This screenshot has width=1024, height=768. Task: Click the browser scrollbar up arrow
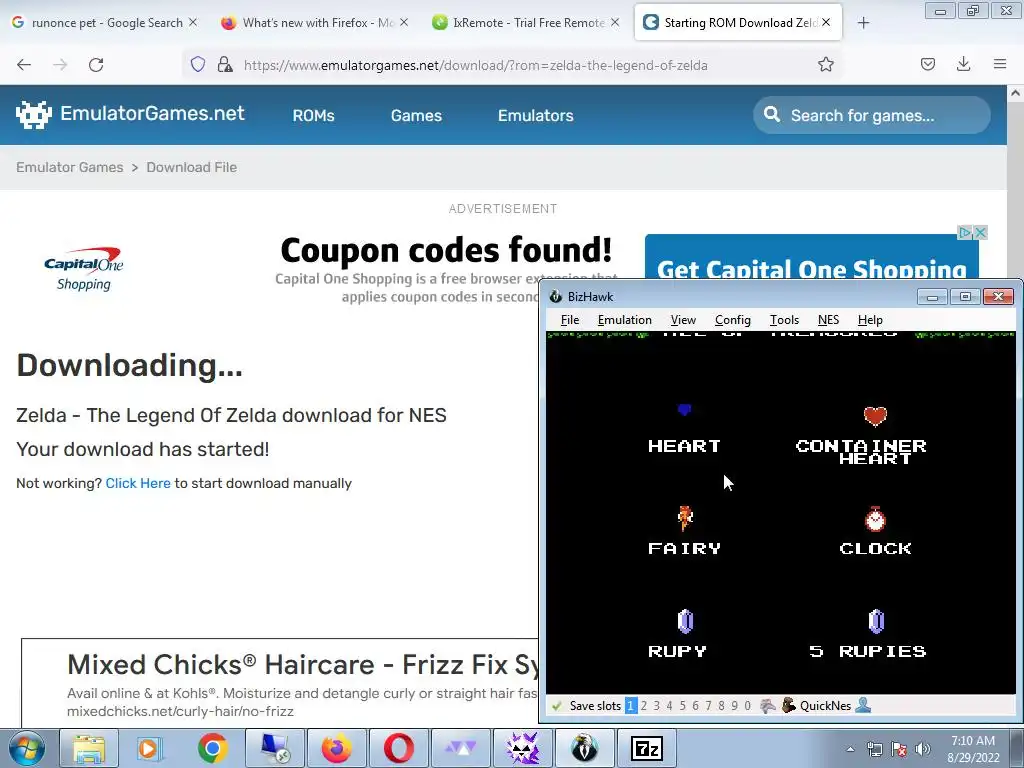point(1016,93)
